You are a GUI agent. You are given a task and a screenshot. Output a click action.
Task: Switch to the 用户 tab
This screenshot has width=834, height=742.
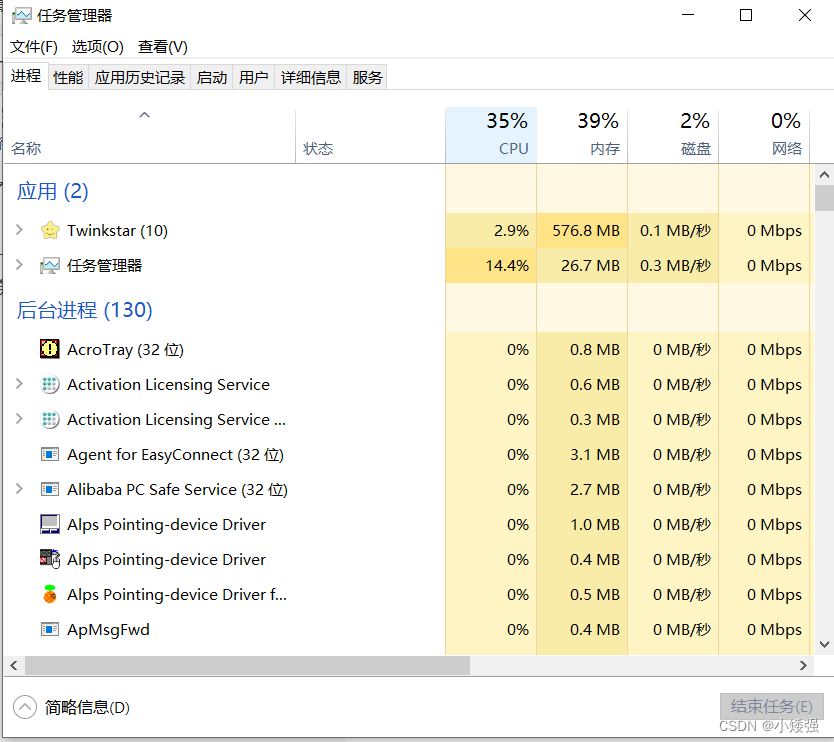(253, 78)
